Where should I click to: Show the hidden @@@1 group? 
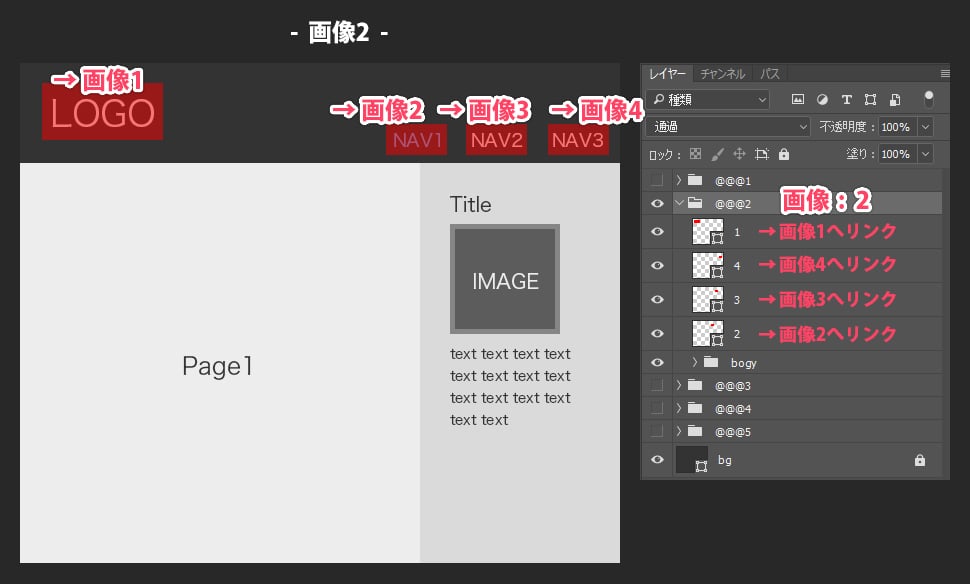(657, 181)
